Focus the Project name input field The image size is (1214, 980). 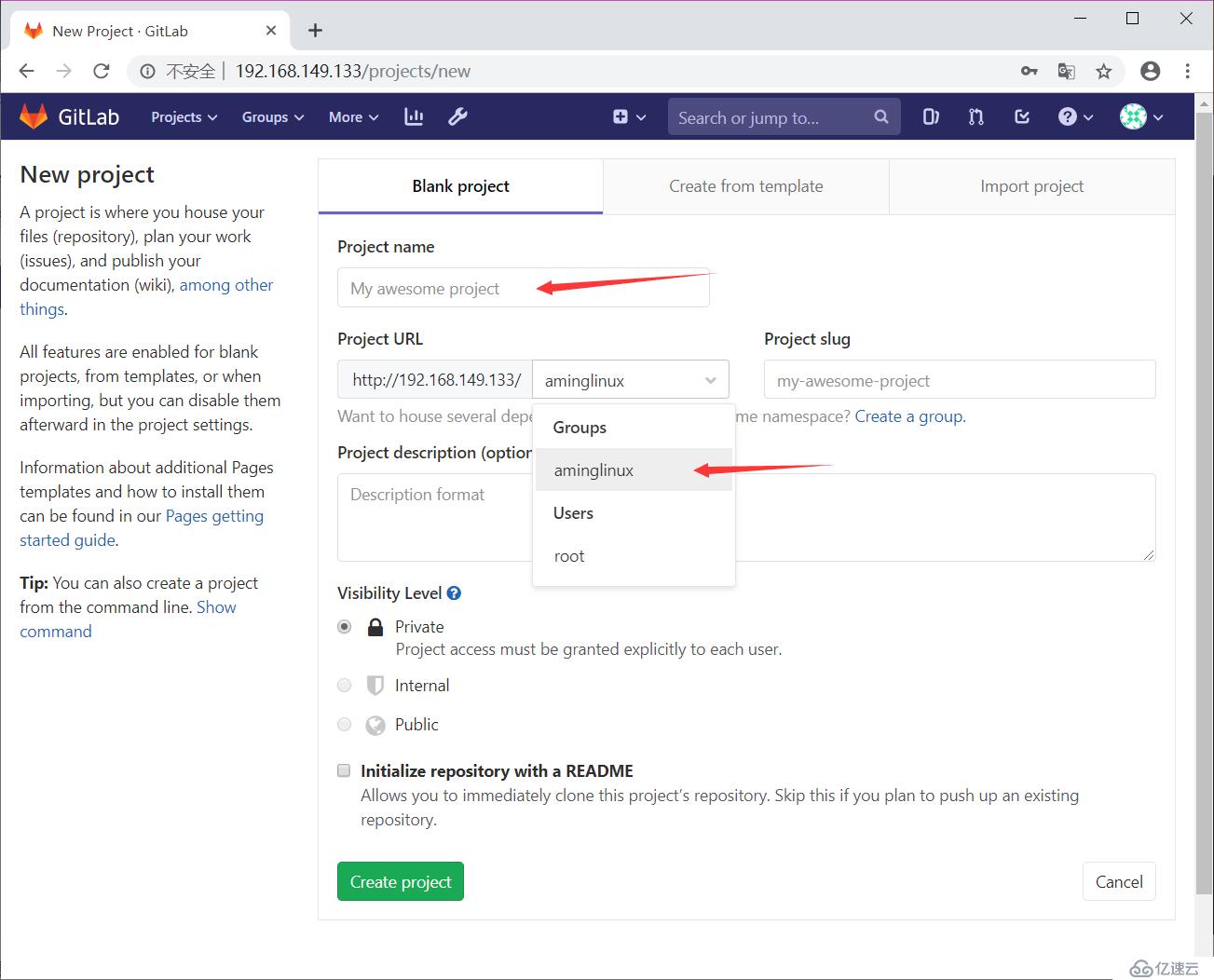tap(524, 288)
